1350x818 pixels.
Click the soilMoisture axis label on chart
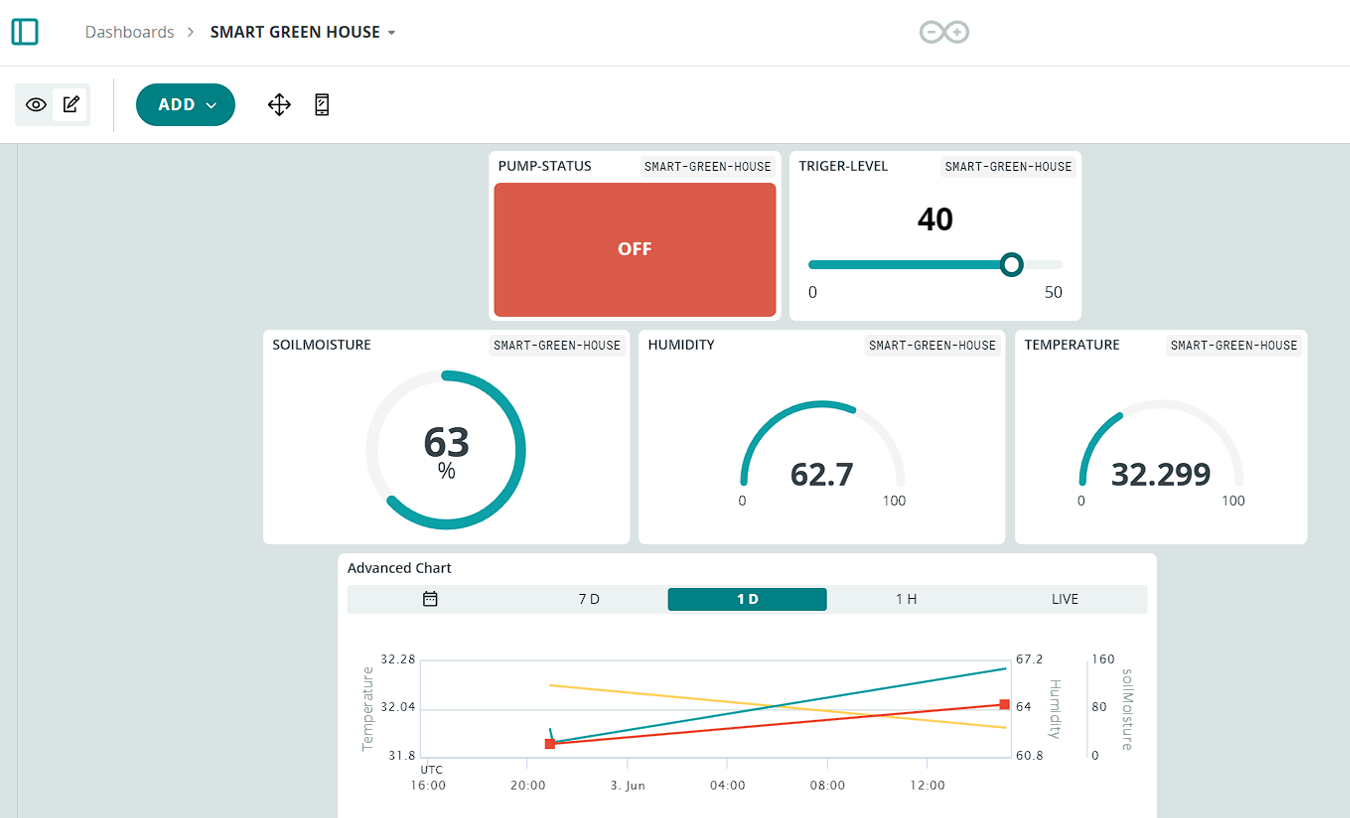(x=1127, y=709)
